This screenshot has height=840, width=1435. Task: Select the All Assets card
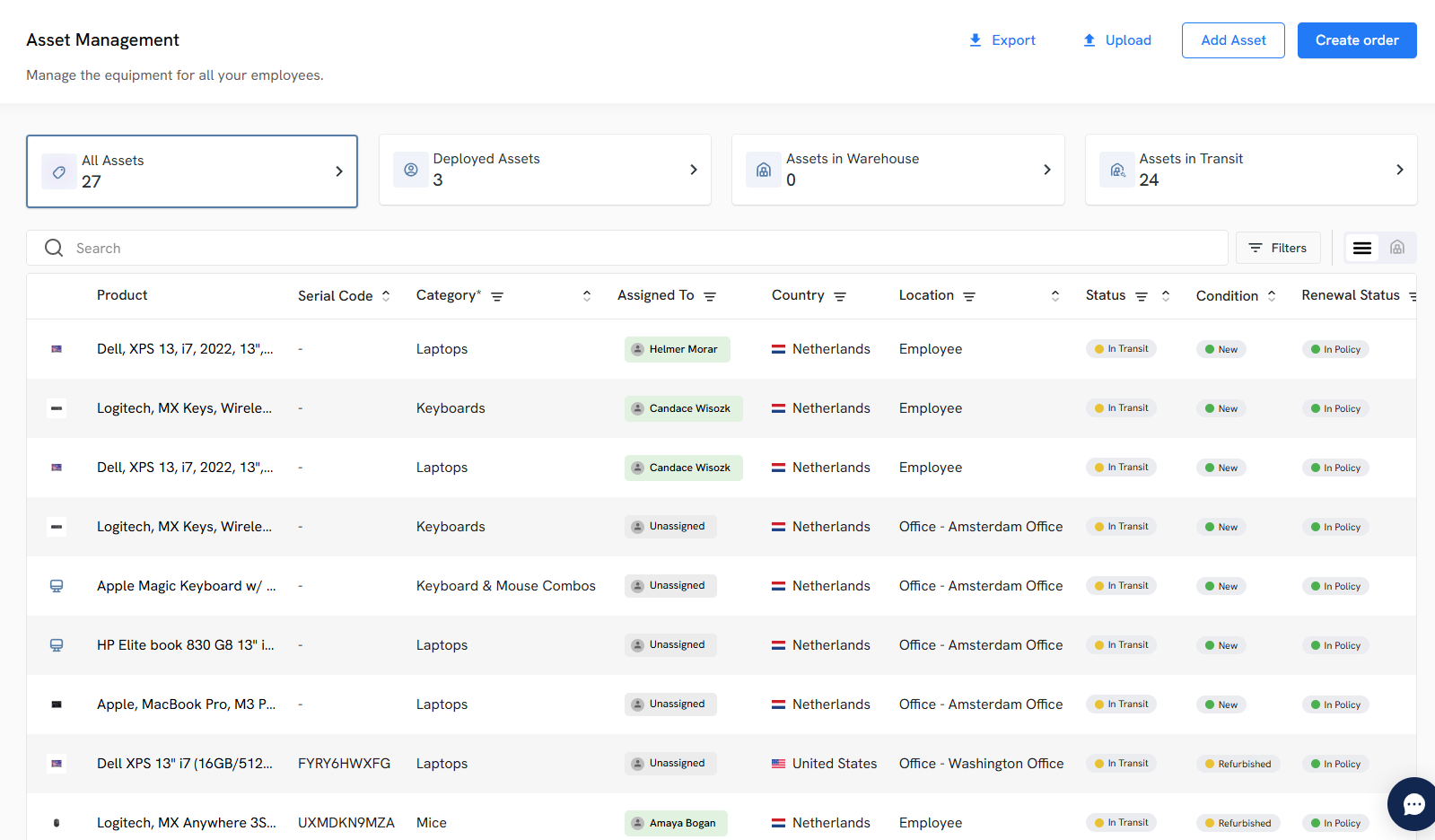[x=192, y=171]
